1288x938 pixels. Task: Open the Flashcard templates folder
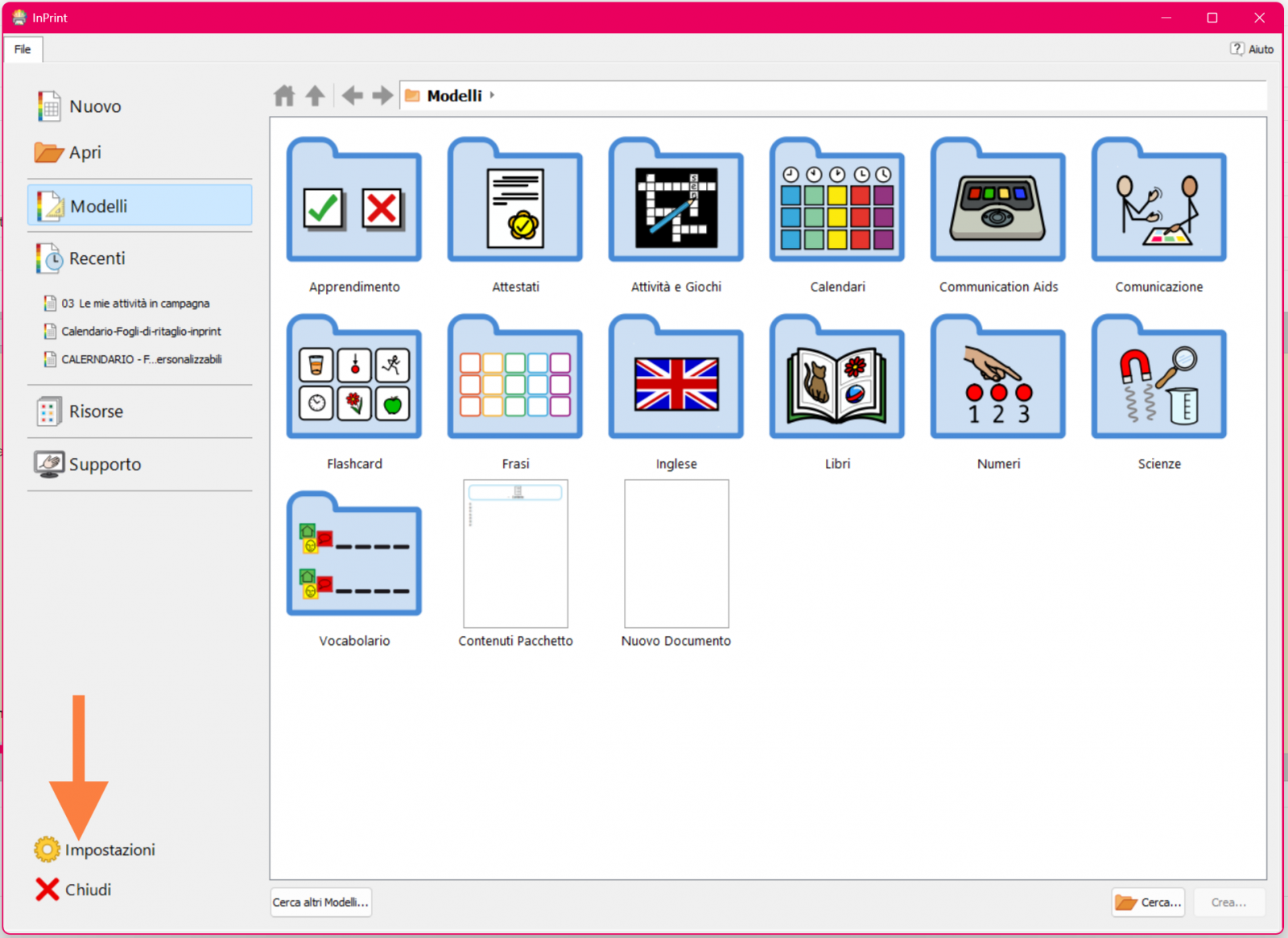point(354,377)
